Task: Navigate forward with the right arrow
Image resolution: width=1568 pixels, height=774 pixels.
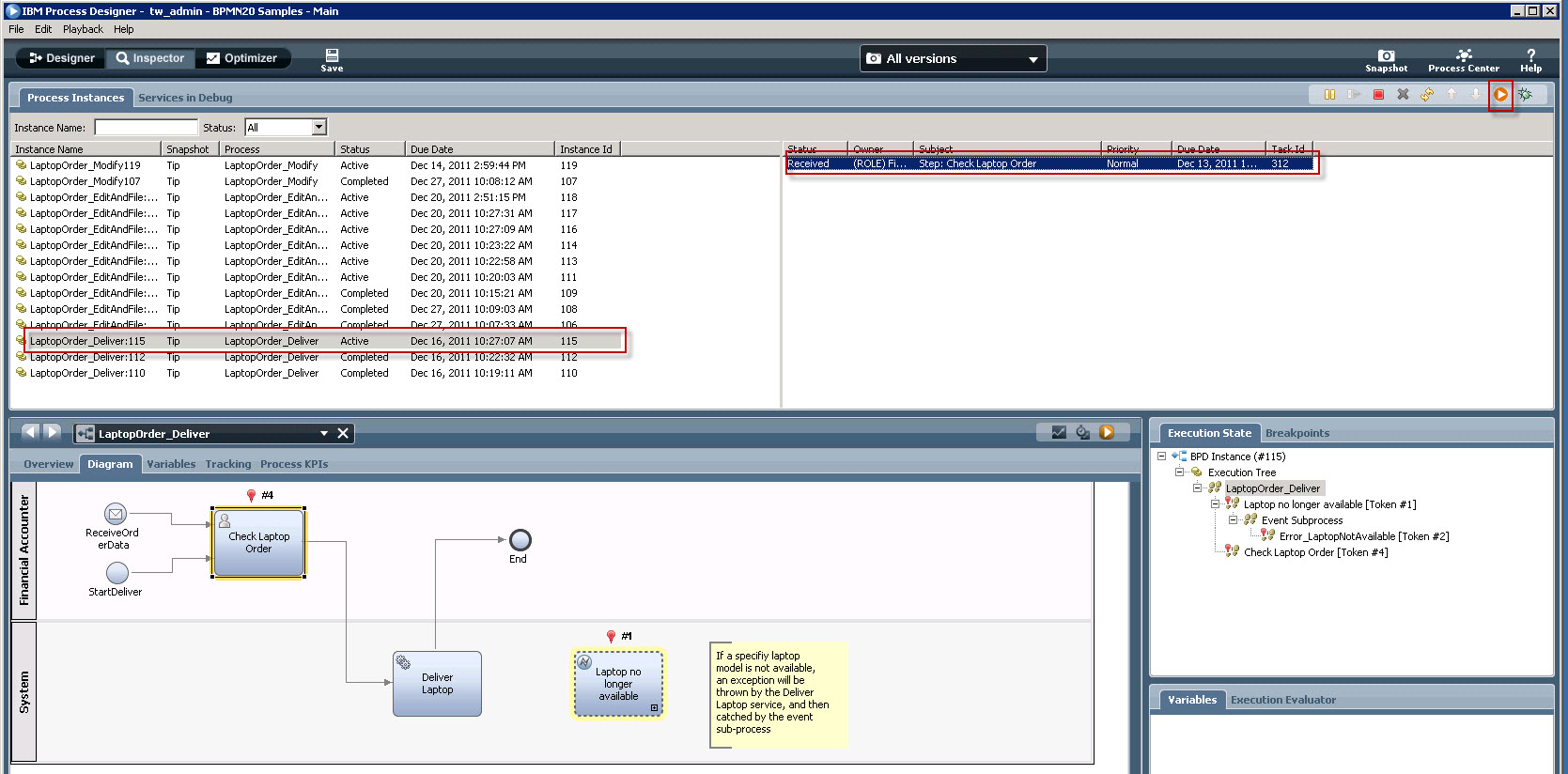Action: click(x=53, y=432)
